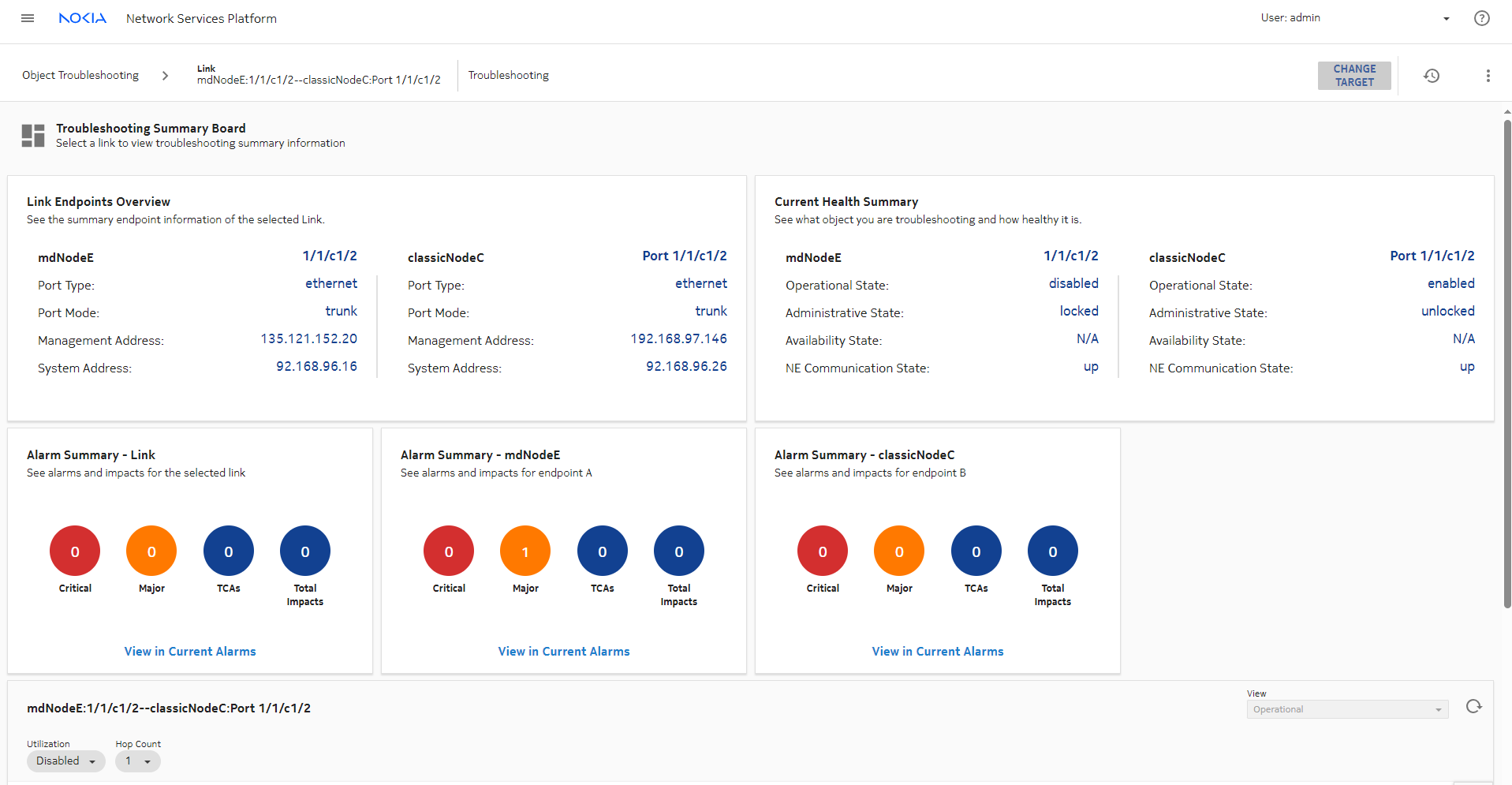This screenshot has width=1512, height=785.
Task: Click the classicNodeC TCAs count circle
Action: tap(976, 551)
